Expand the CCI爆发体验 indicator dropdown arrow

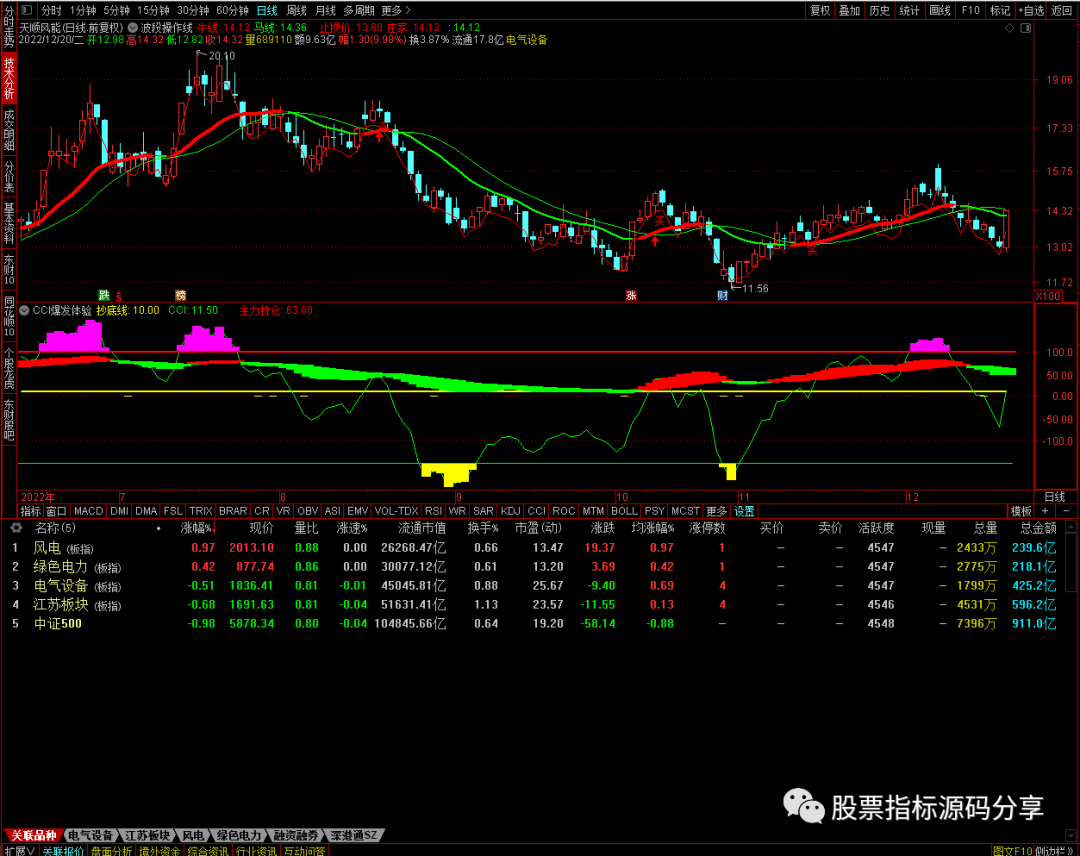[x=24, y=311]
